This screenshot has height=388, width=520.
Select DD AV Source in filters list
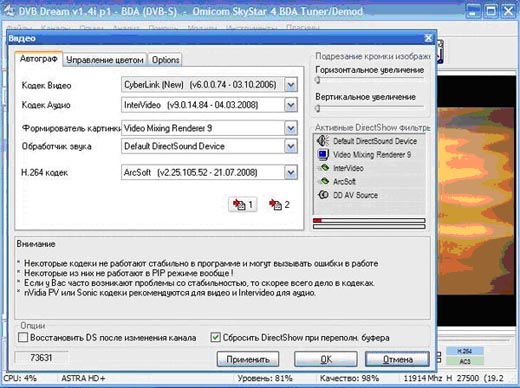pos(355,195)
